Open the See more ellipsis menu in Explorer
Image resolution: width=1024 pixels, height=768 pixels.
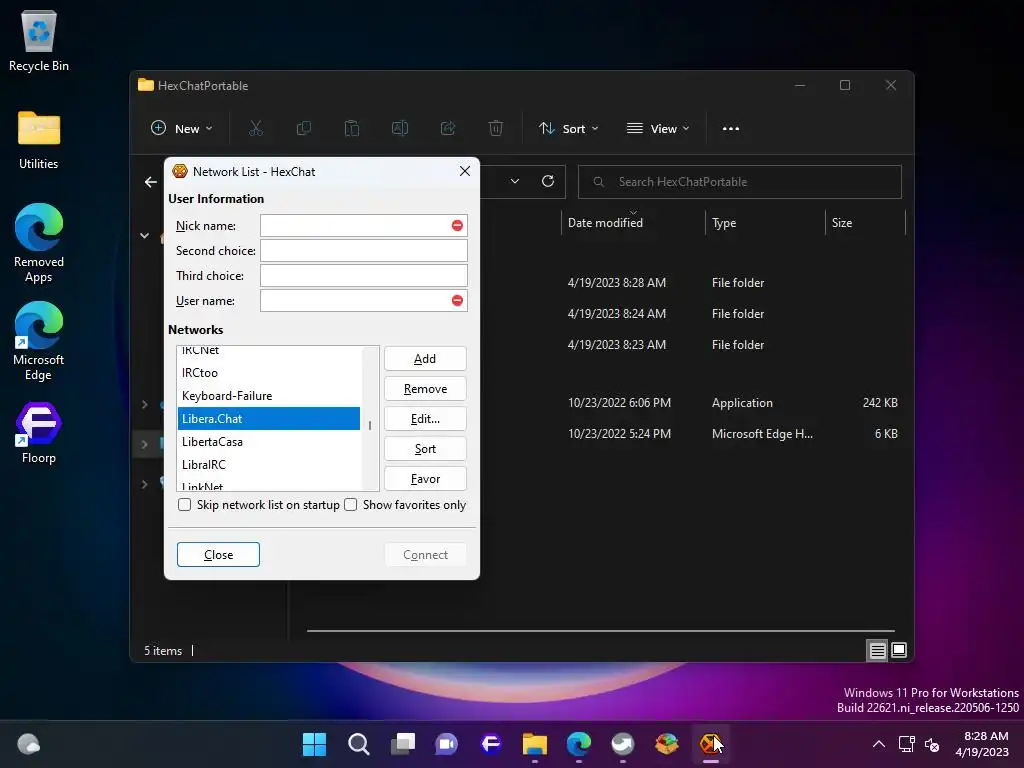tap(731, 129)
